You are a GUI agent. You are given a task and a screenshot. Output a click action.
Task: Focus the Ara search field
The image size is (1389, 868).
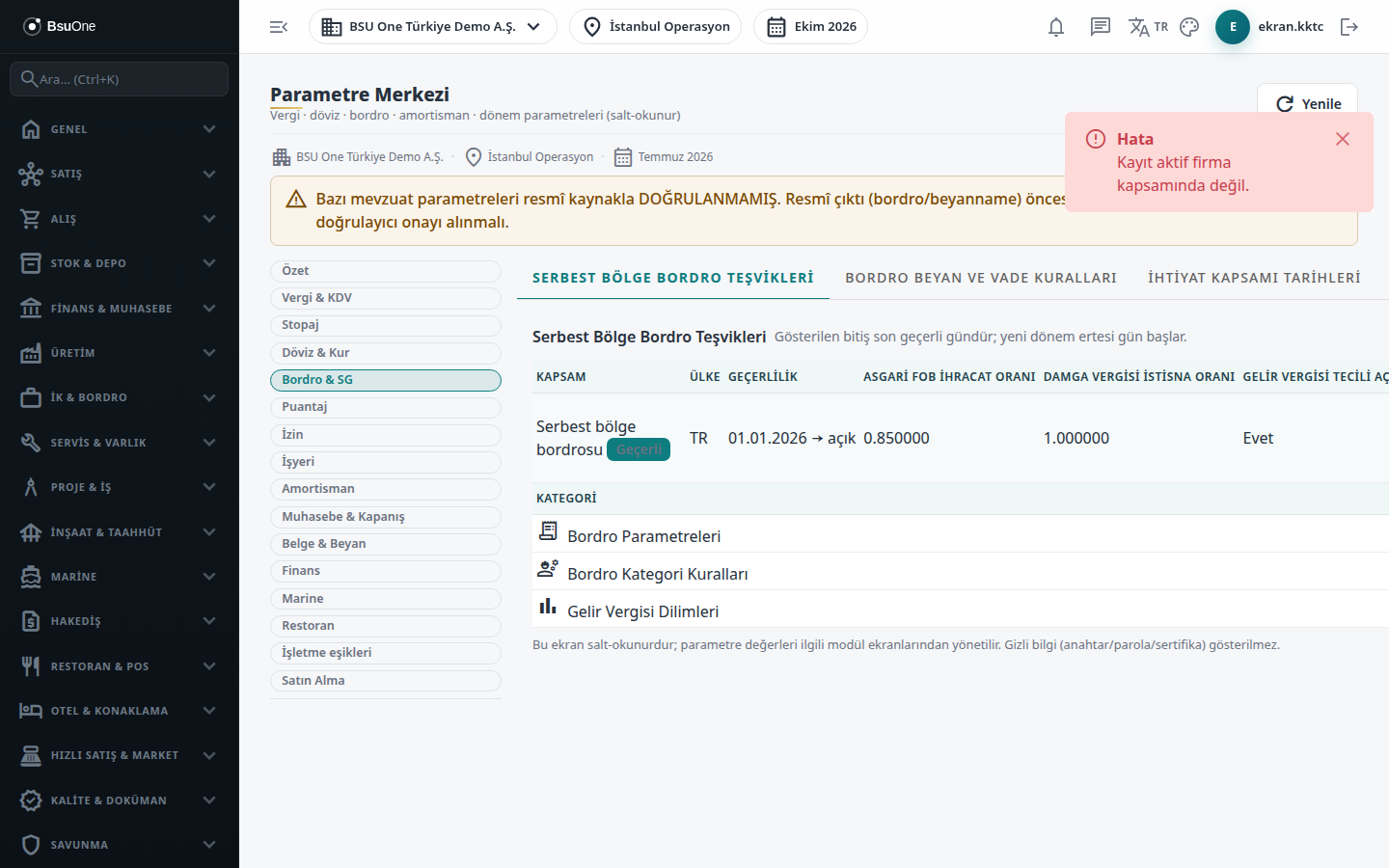point(120,79)
